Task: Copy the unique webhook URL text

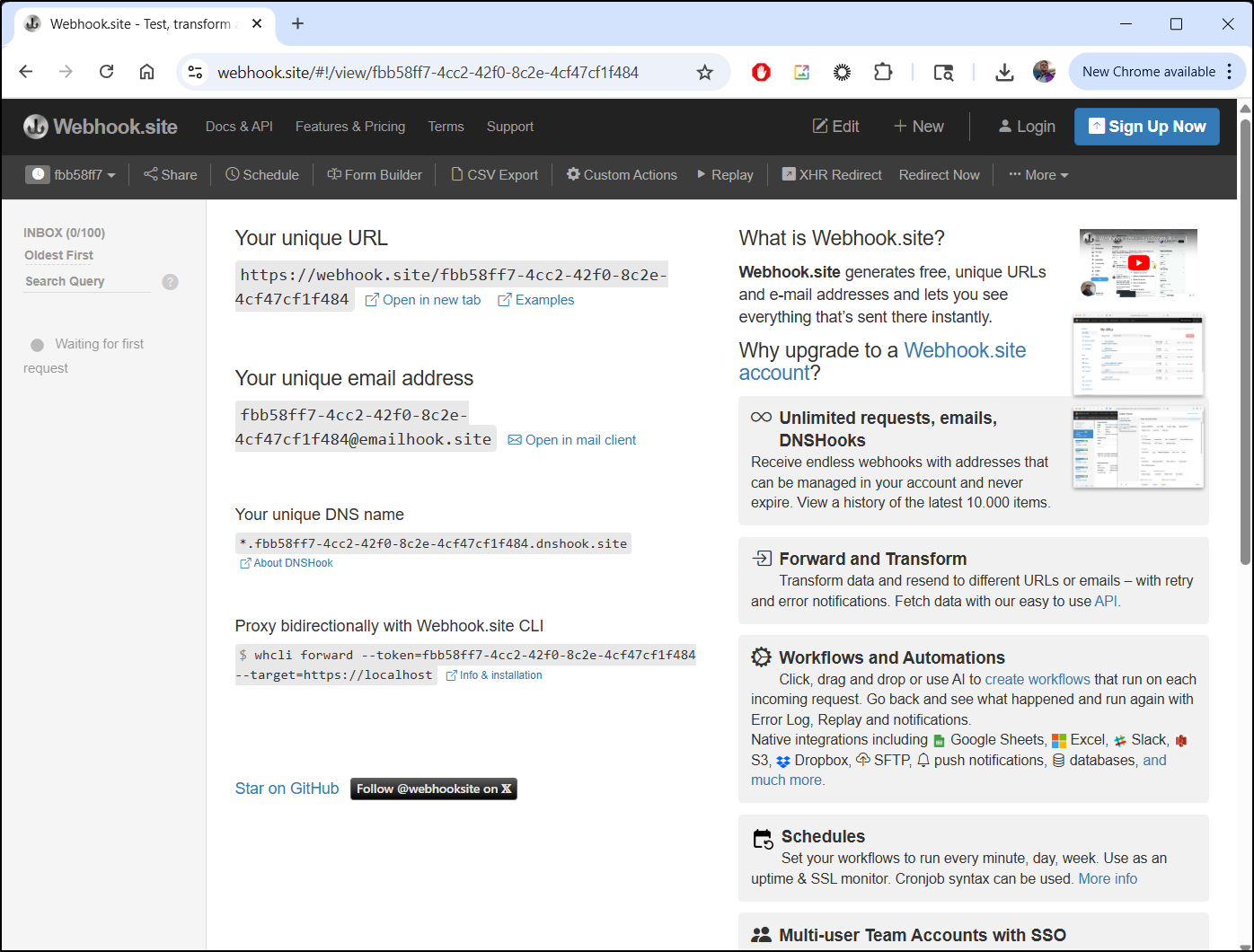Action: tap(452, 286)
